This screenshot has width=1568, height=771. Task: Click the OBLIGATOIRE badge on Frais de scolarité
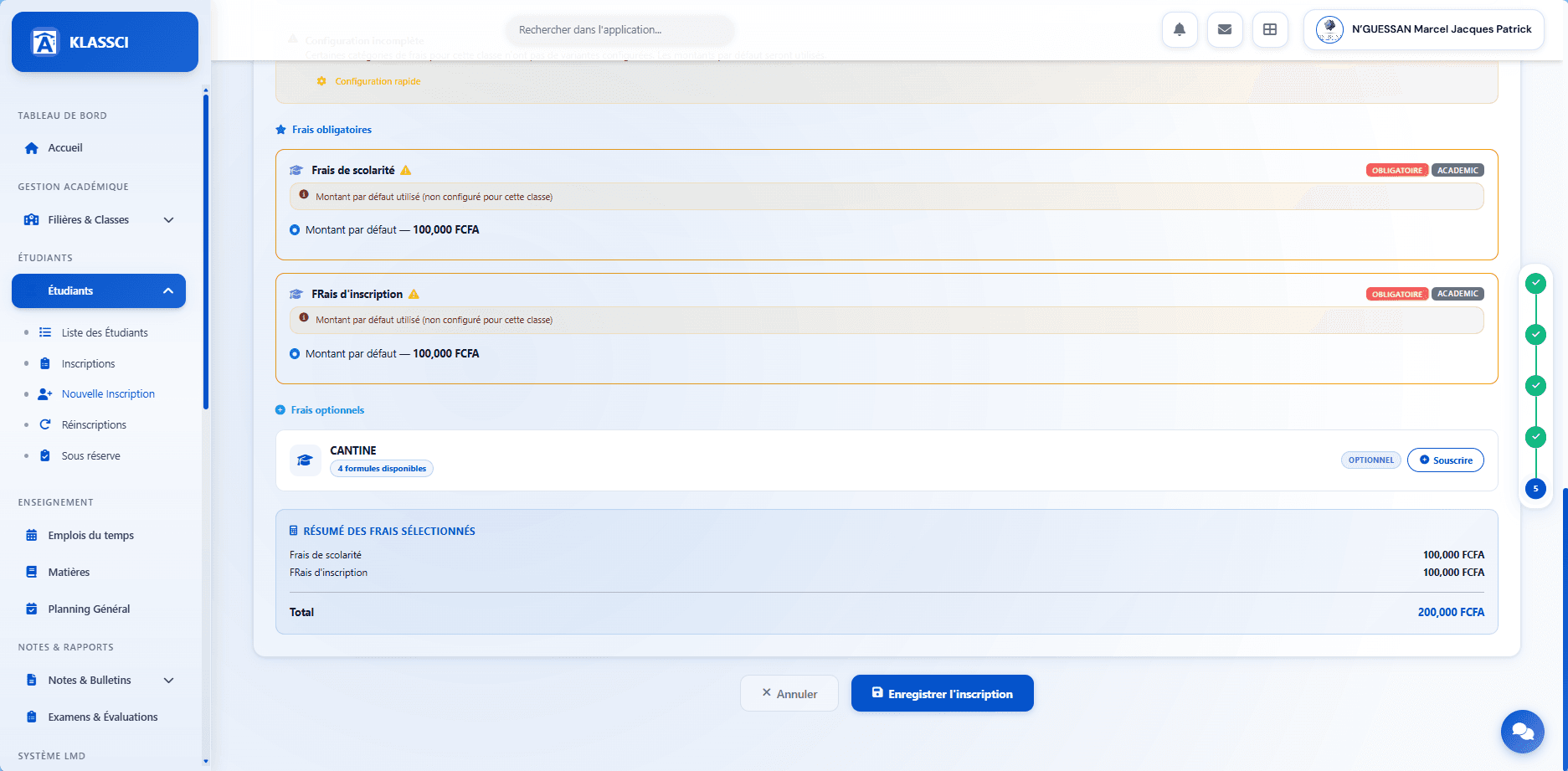pos(1397,170)
